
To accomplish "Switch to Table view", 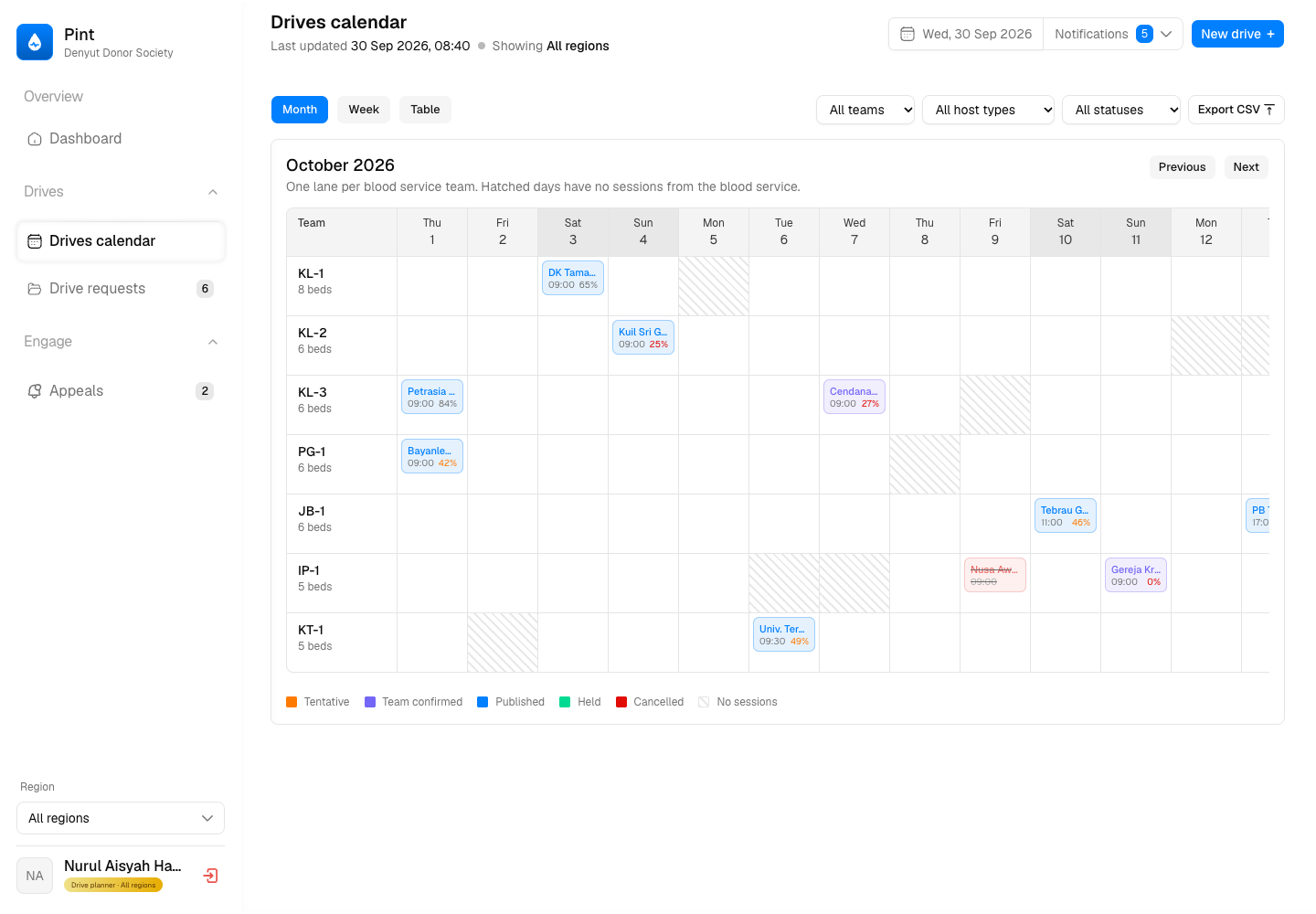I will [425, 110].
